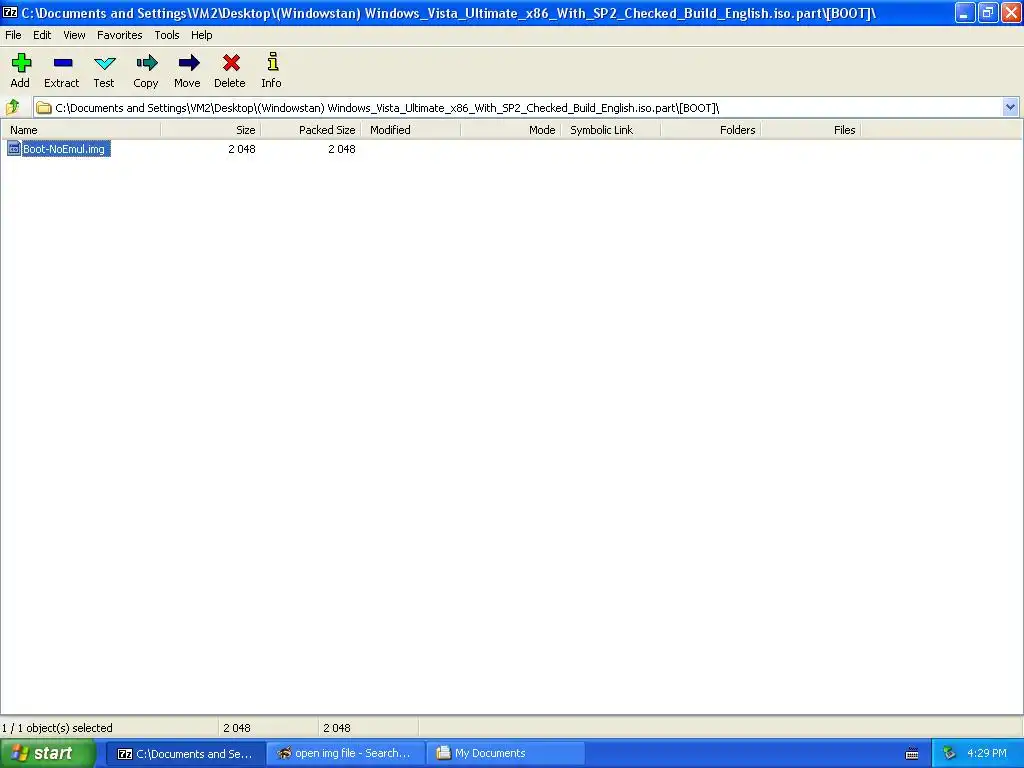The width and height of the screenshot is (1024, 768).
Task: Expand the address path dropdown arrow
Action: pyautogui.click(x=1010, y=107)
